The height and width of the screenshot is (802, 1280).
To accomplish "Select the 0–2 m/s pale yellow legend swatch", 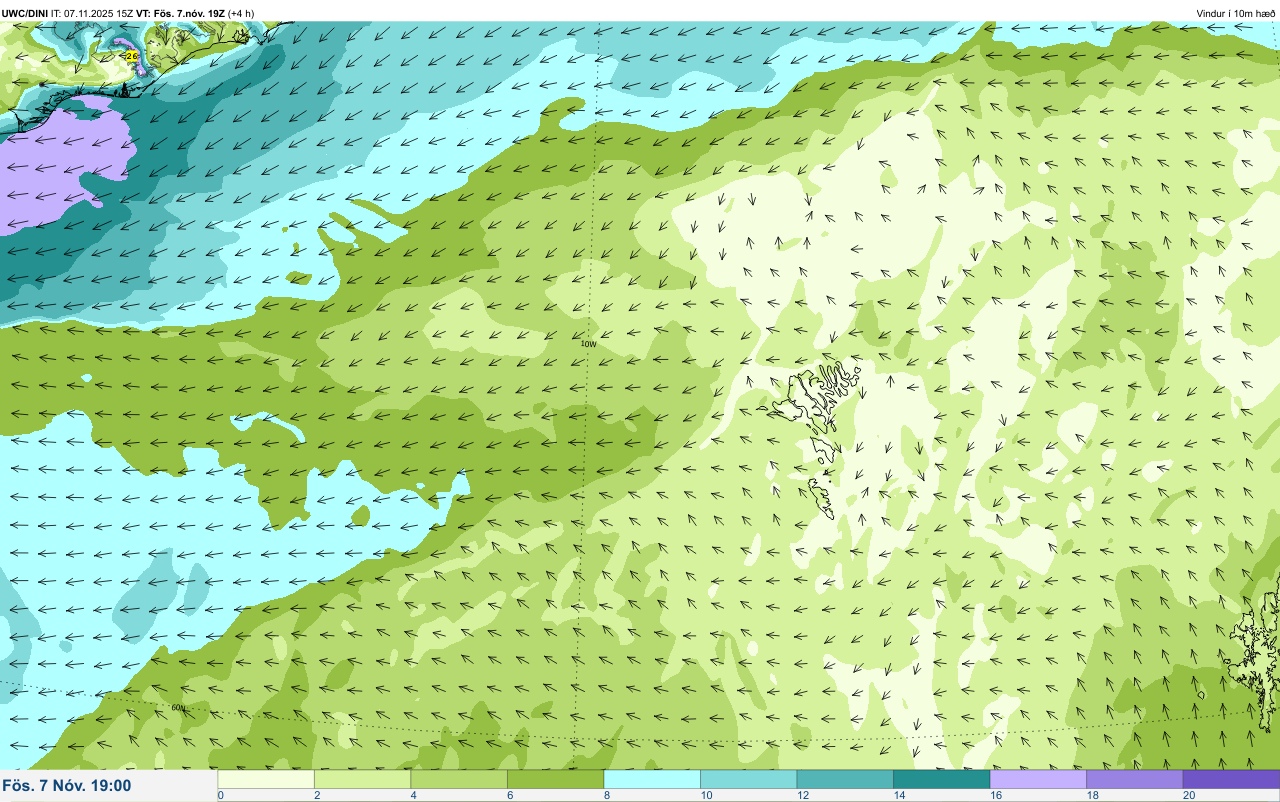I will [266, 779].
